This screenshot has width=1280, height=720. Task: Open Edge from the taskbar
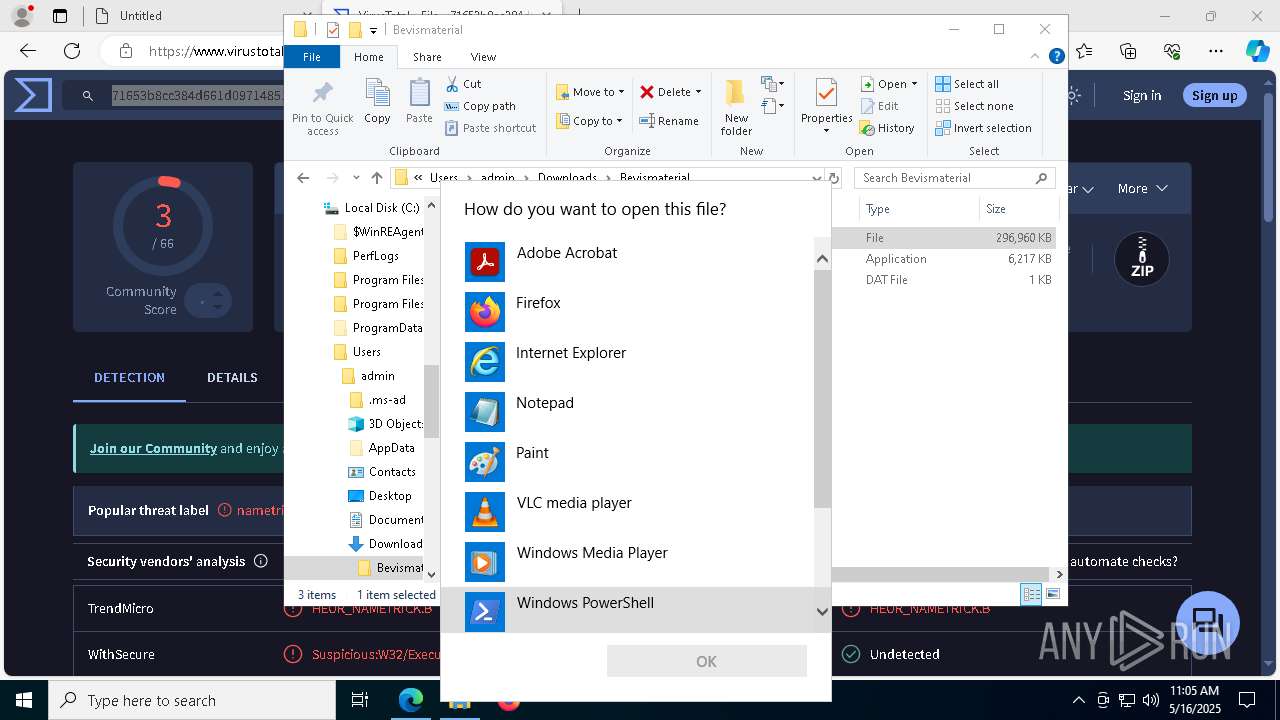(411, 700)
